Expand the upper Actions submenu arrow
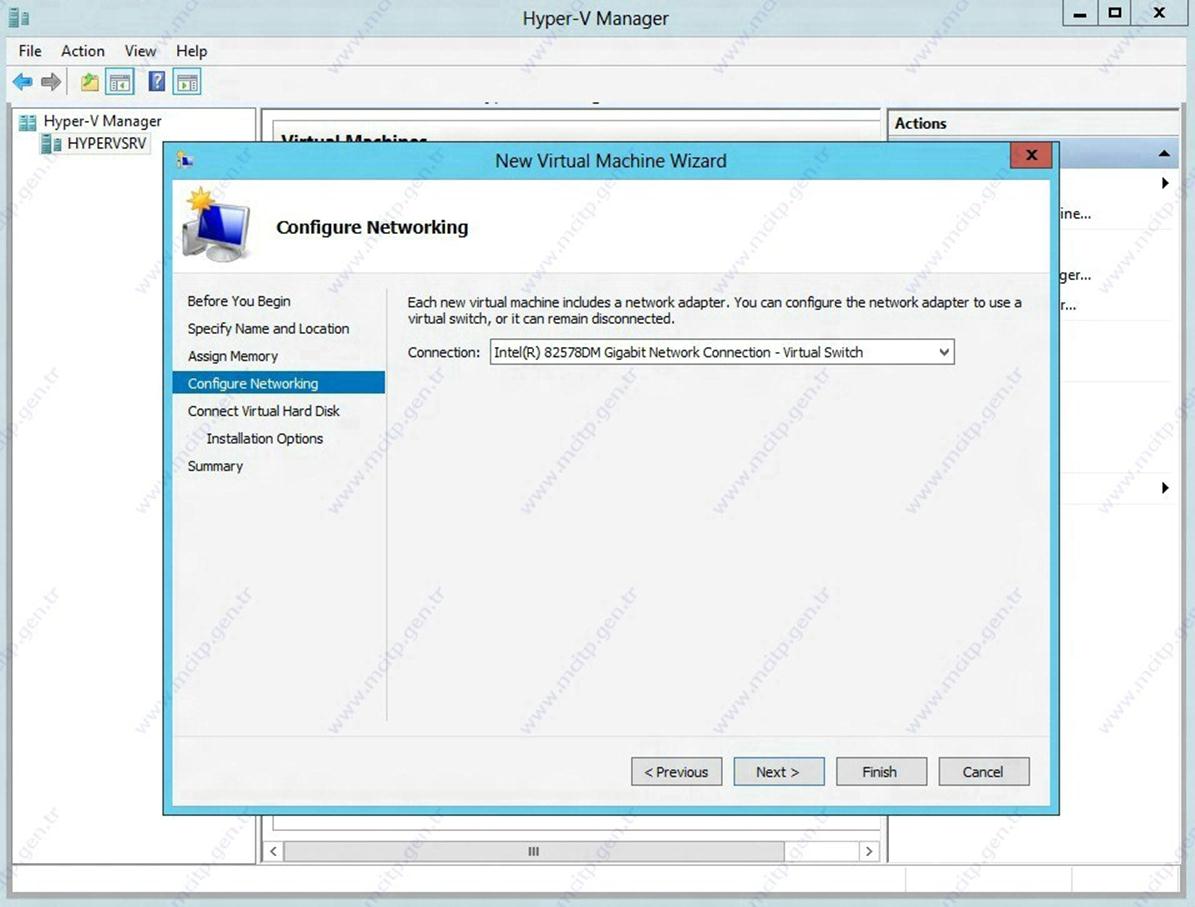The image size is (1195, 907). click(1165, 183)
